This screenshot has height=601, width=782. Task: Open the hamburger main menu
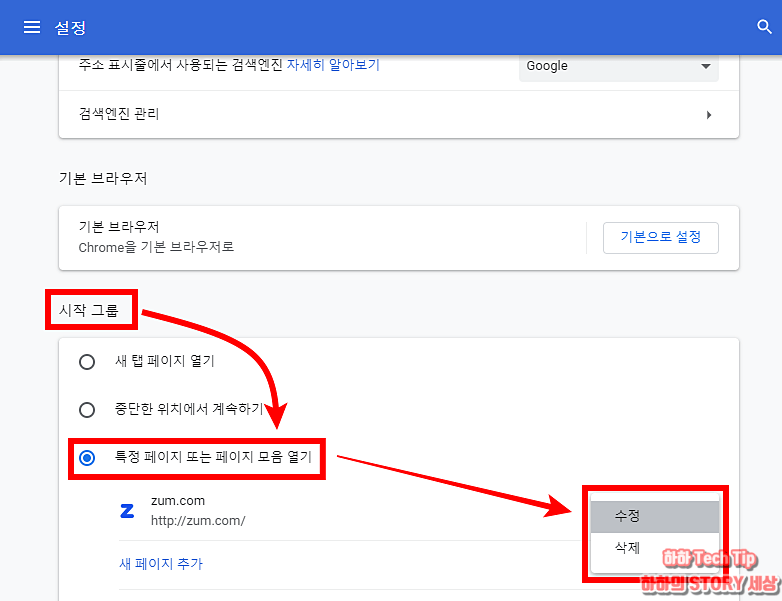click(32, 27)
